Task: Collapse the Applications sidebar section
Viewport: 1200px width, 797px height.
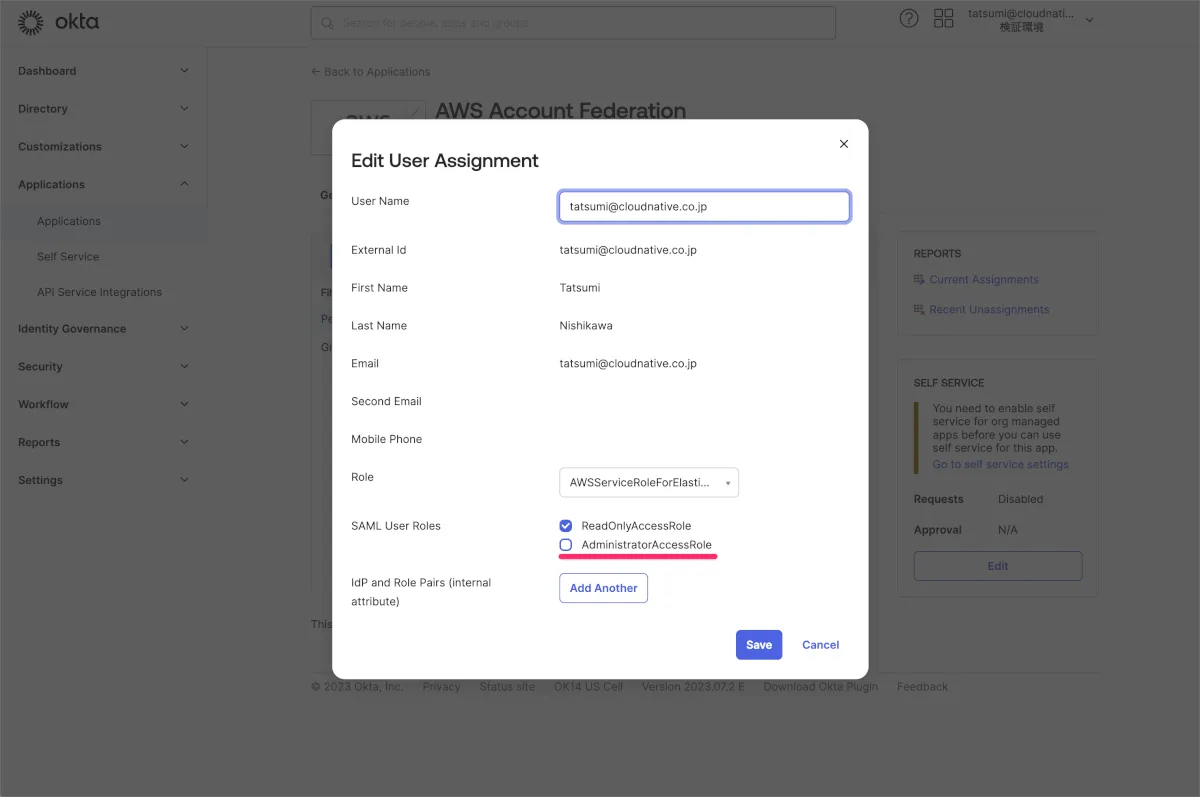Action: click(x=184, y=185)
